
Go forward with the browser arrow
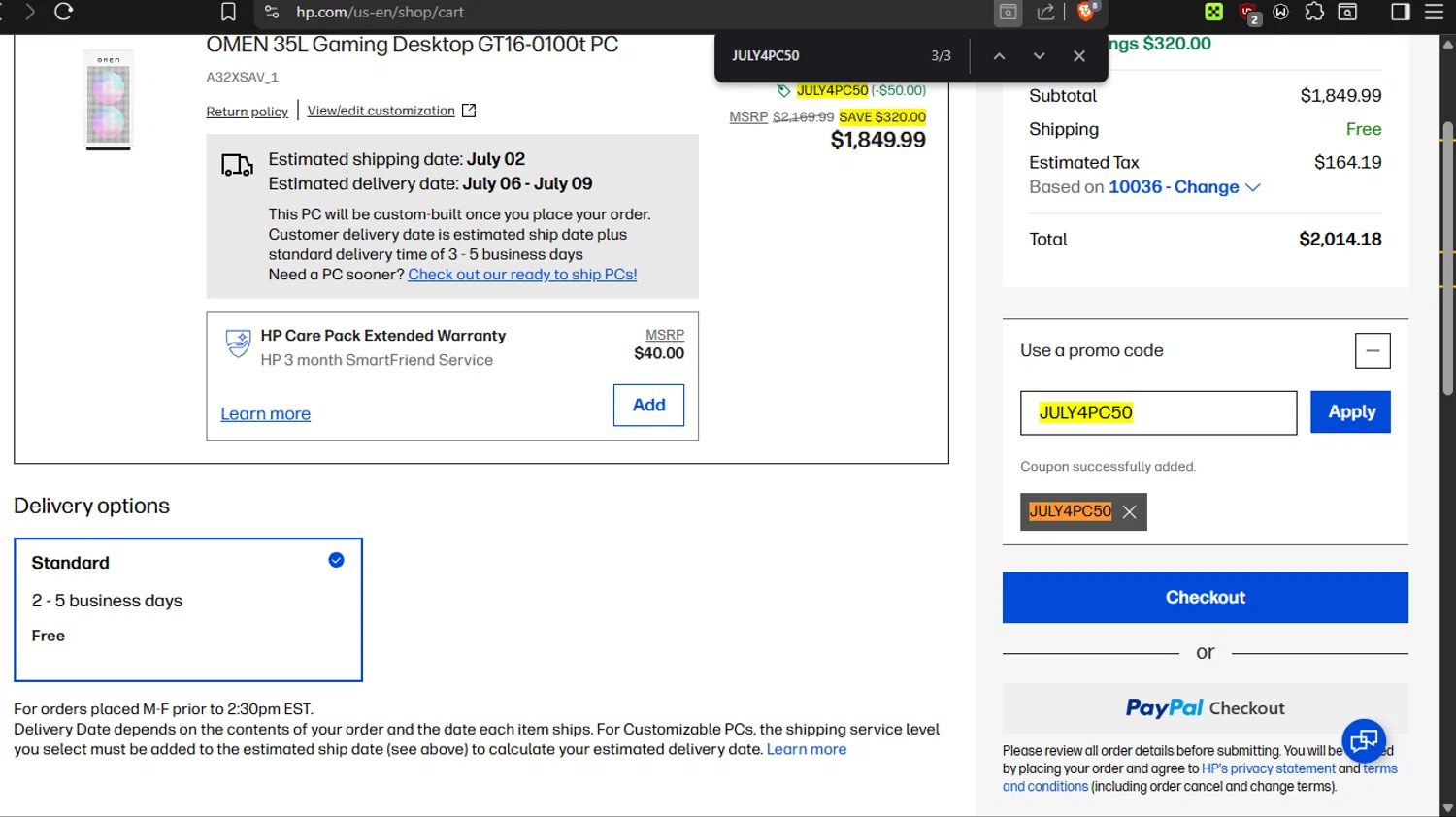click(30, 12)
